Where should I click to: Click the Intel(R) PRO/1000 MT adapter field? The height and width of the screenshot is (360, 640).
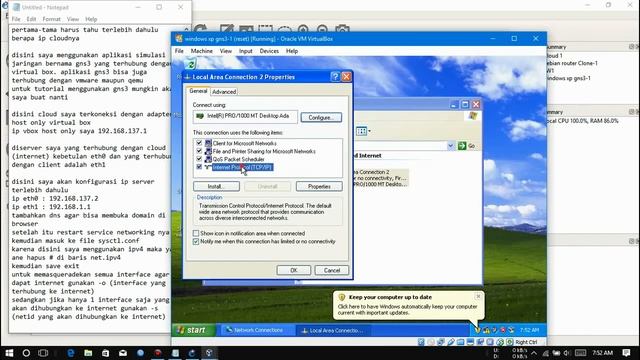point(245,116)
